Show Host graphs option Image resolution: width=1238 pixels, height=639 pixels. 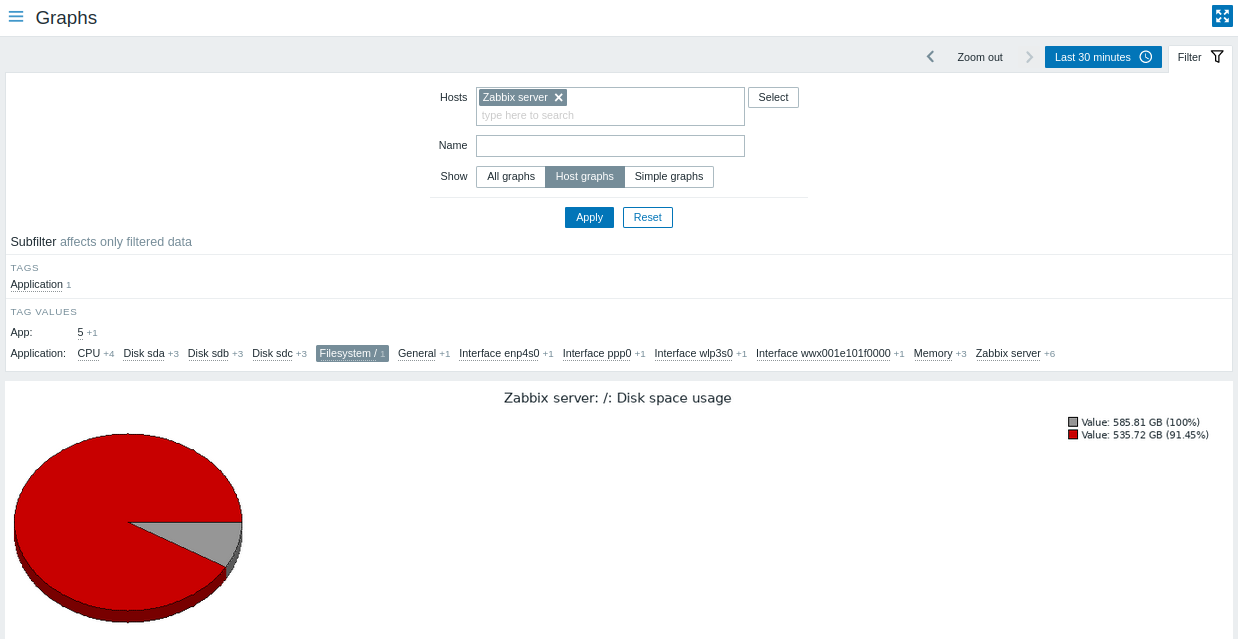[585, 177]
